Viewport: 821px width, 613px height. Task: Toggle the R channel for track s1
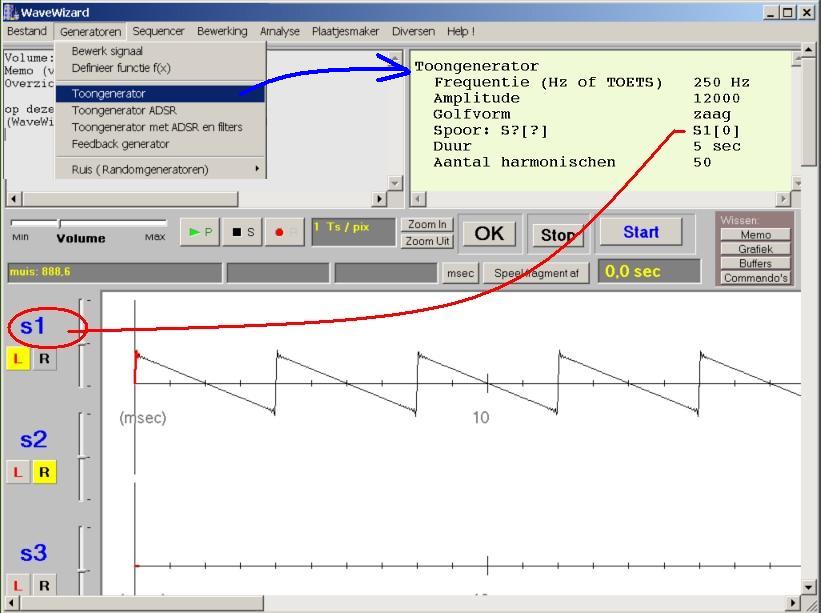[x=45, y=359]
